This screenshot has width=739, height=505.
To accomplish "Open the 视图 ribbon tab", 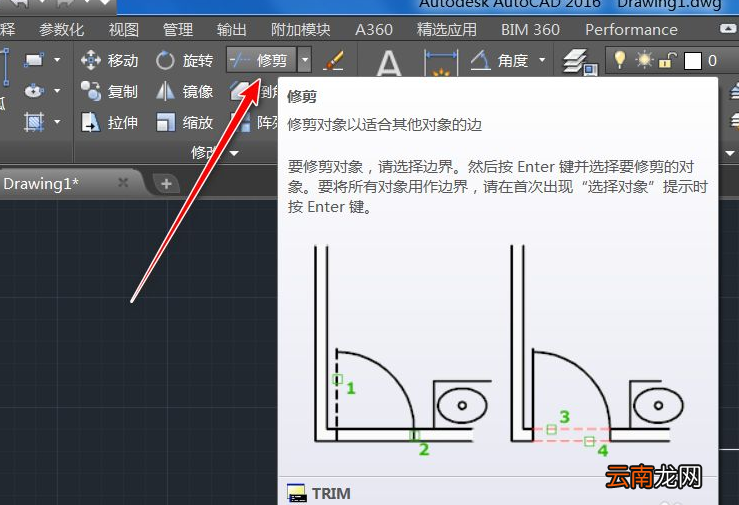I will pyautogui.click(x=124, y=30).
